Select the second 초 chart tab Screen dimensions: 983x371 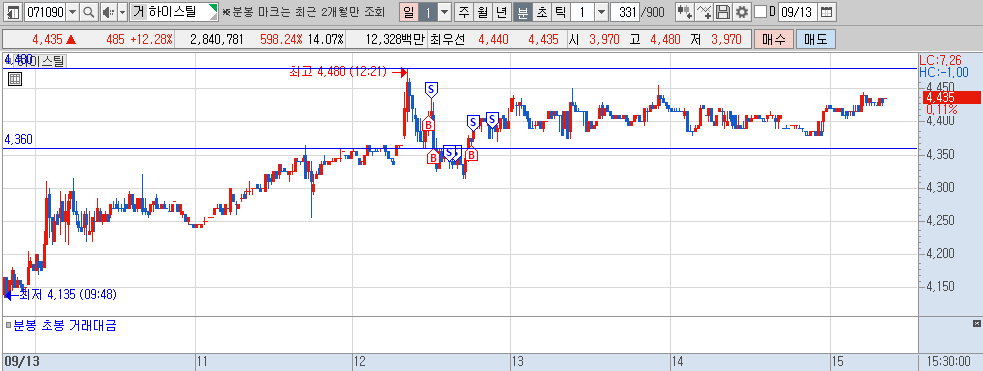[x=541, y=11]
